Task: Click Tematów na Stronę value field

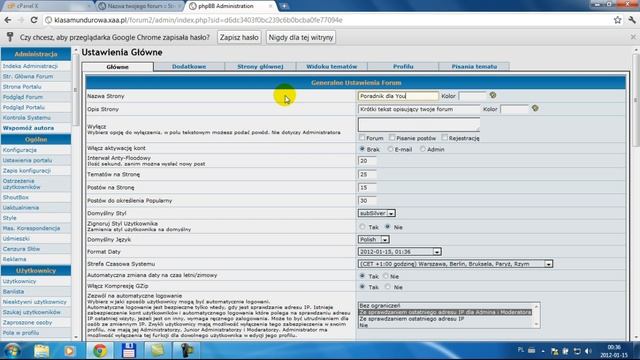Action: (x=367, y=174)
